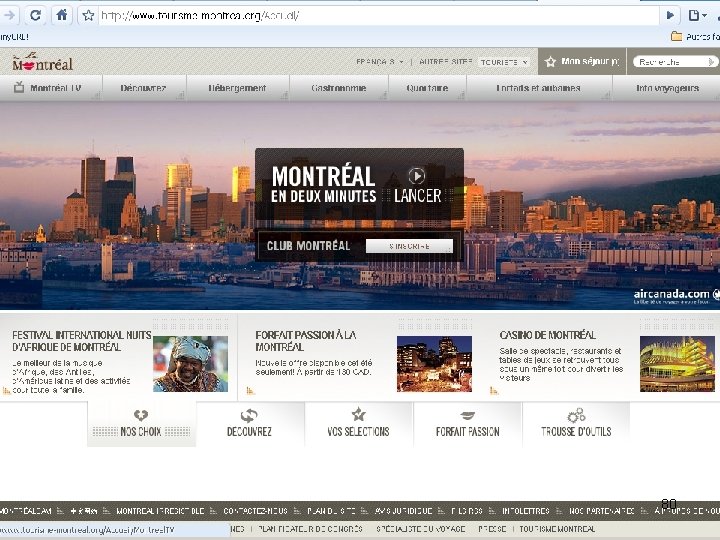Click the Nuits d'Afrique festival thumbnail
The height and width of the screenshot is (540, 720).
click(191, 364)
